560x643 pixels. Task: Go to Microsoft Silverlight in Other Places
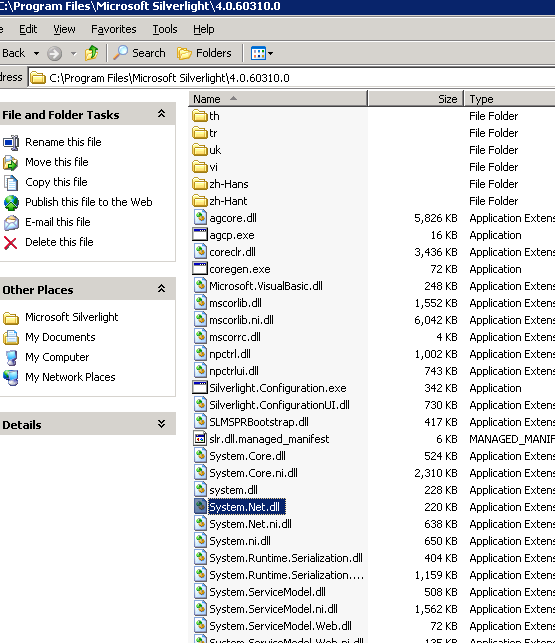(x=71, y=317)
